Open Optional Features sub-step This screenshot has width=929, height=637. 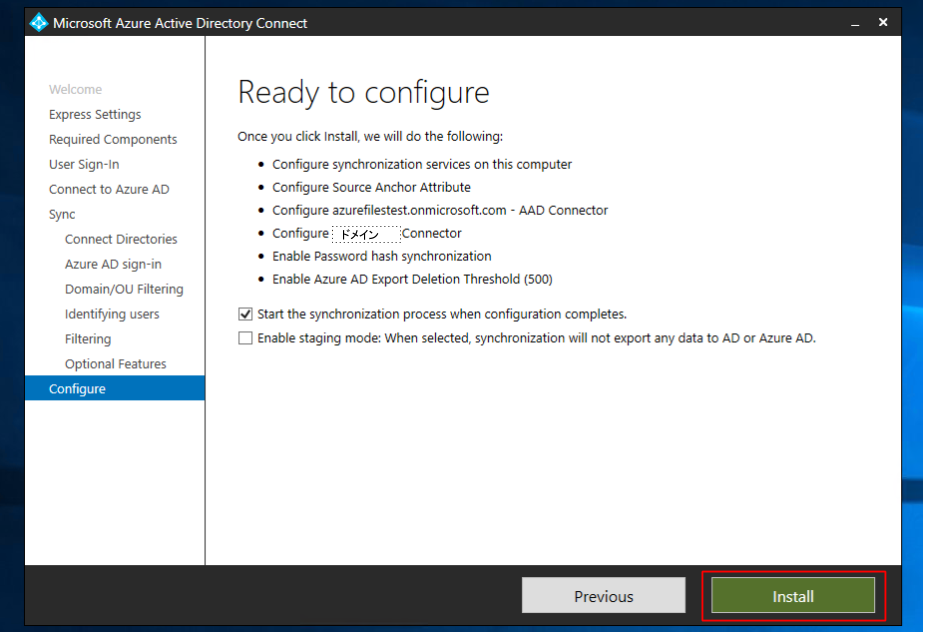[116, 364]
